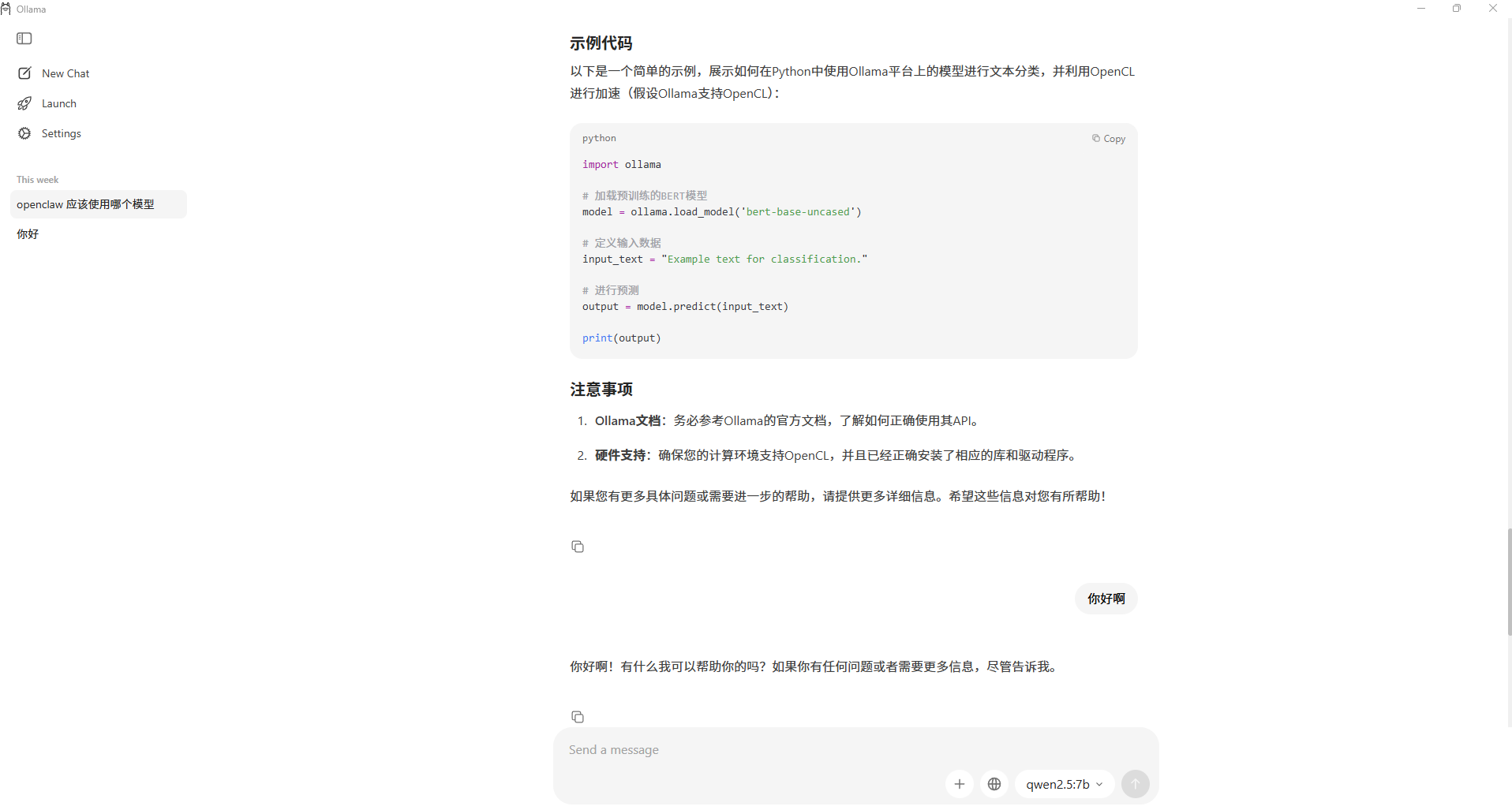
Task: Click the 'This week' sidebar label
Action: pos(38,180)
